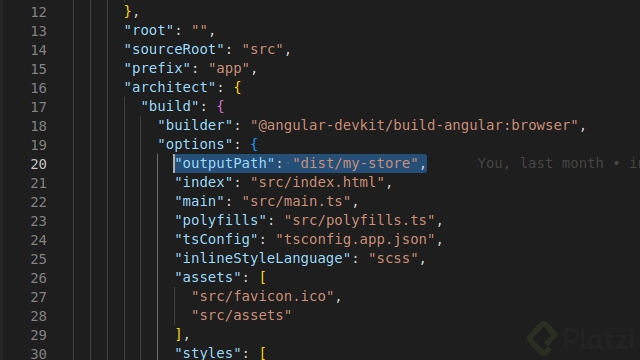
Task: Click the "src" value on sourceRoot line
Action: (x=263, y=49)
